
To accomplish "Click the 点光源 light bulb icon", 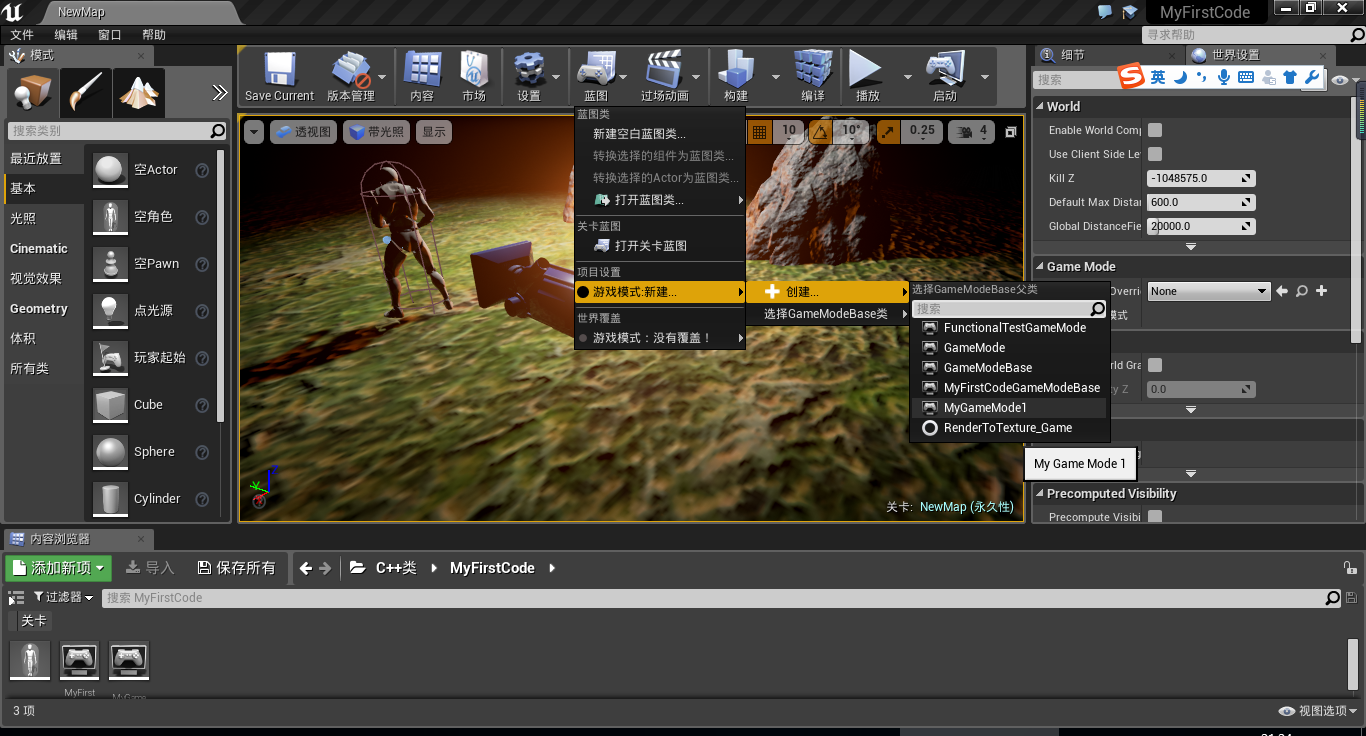I will point(110,311).
